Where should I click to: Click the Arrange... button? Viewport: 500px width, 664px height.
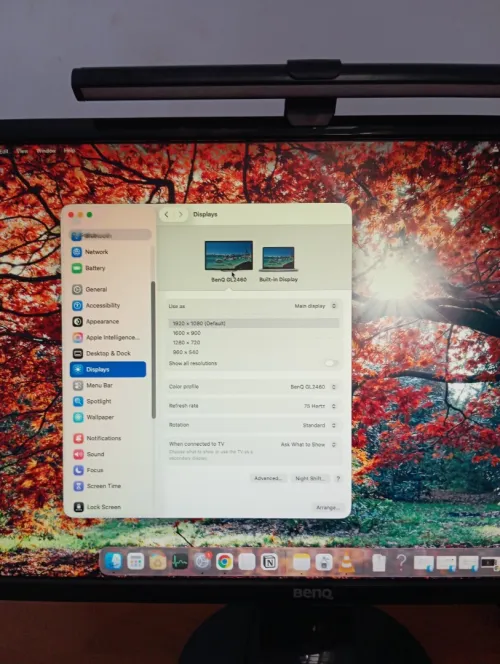click(327, 507)
